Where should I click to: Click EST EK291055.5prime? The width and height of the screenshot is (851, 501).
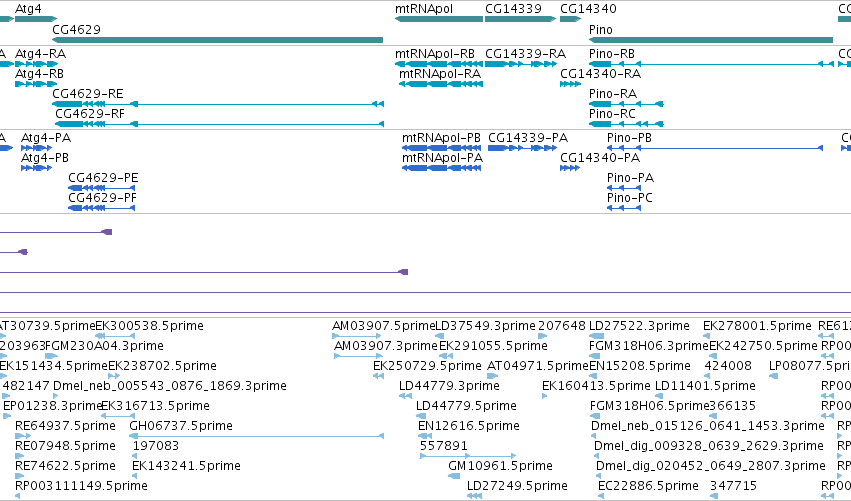coord(493,346)
